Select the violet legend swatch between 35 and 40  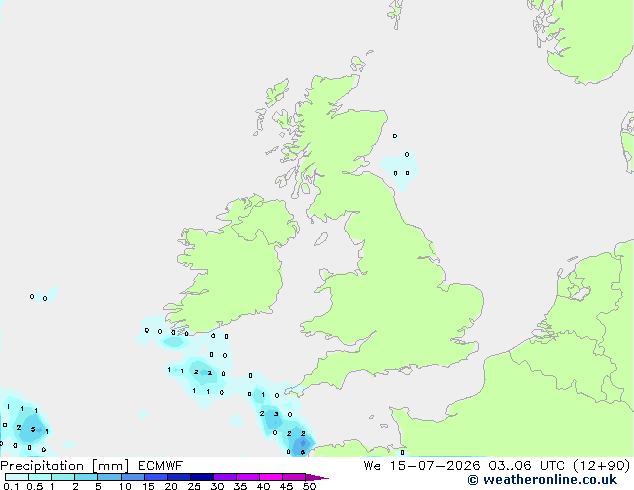click(x=247, y=477)
